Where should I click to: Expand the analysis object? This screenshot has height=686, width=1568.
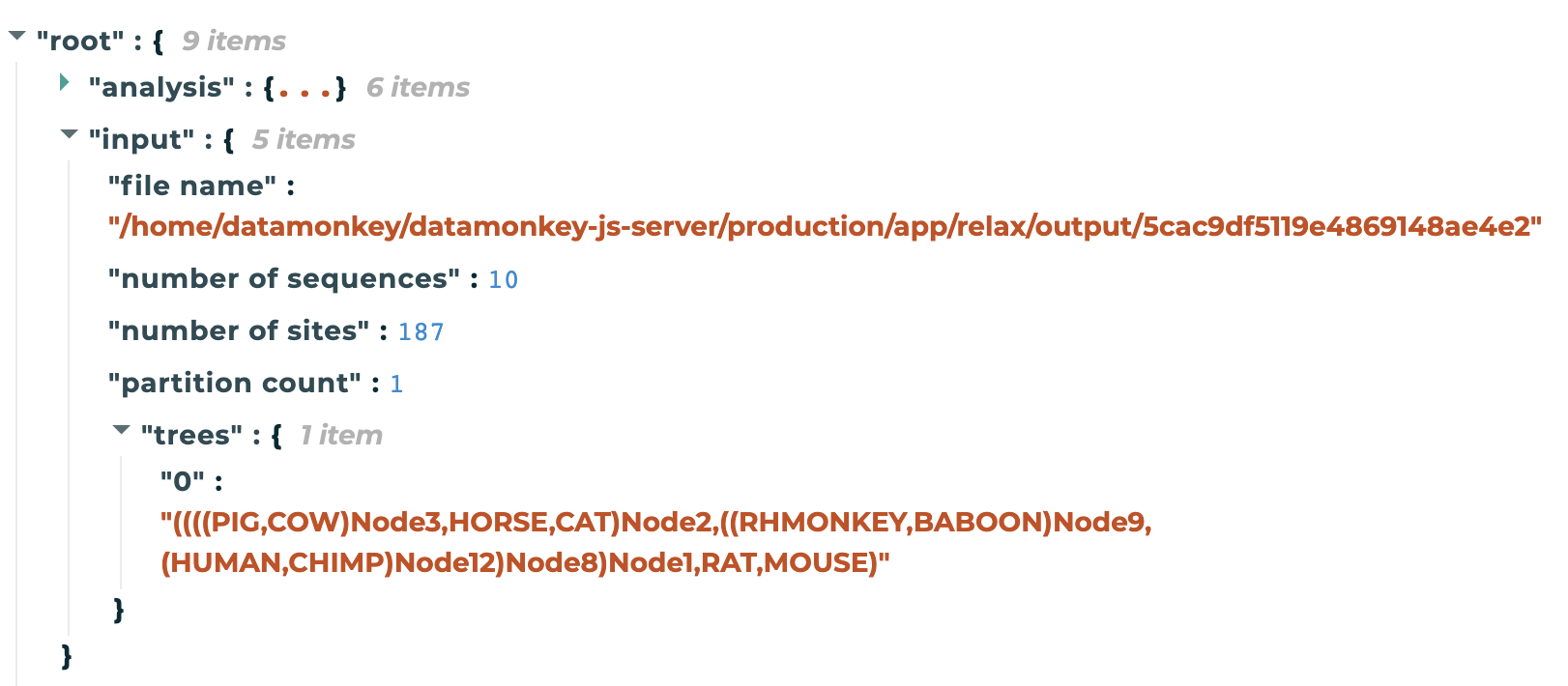pyautogui.click(x=65, y=83)
